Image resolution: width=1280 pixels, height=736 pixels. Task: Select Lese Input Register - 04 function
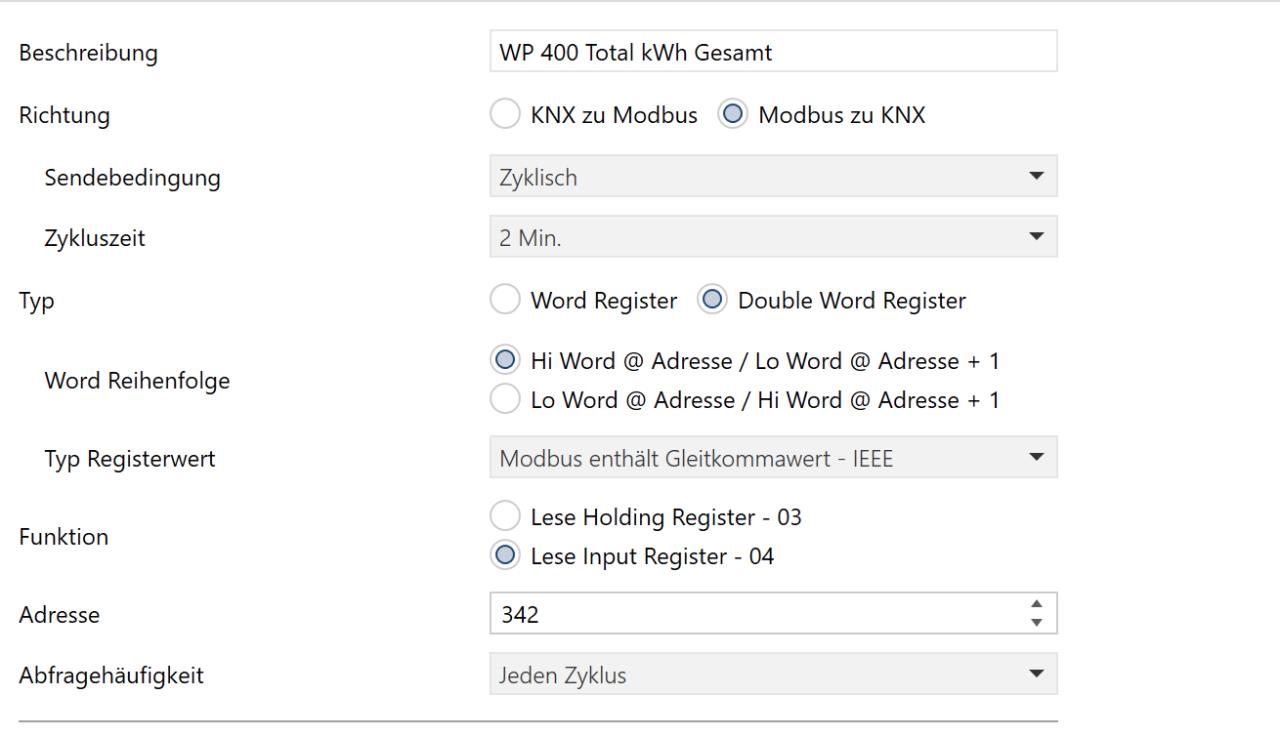click(504, 558)
